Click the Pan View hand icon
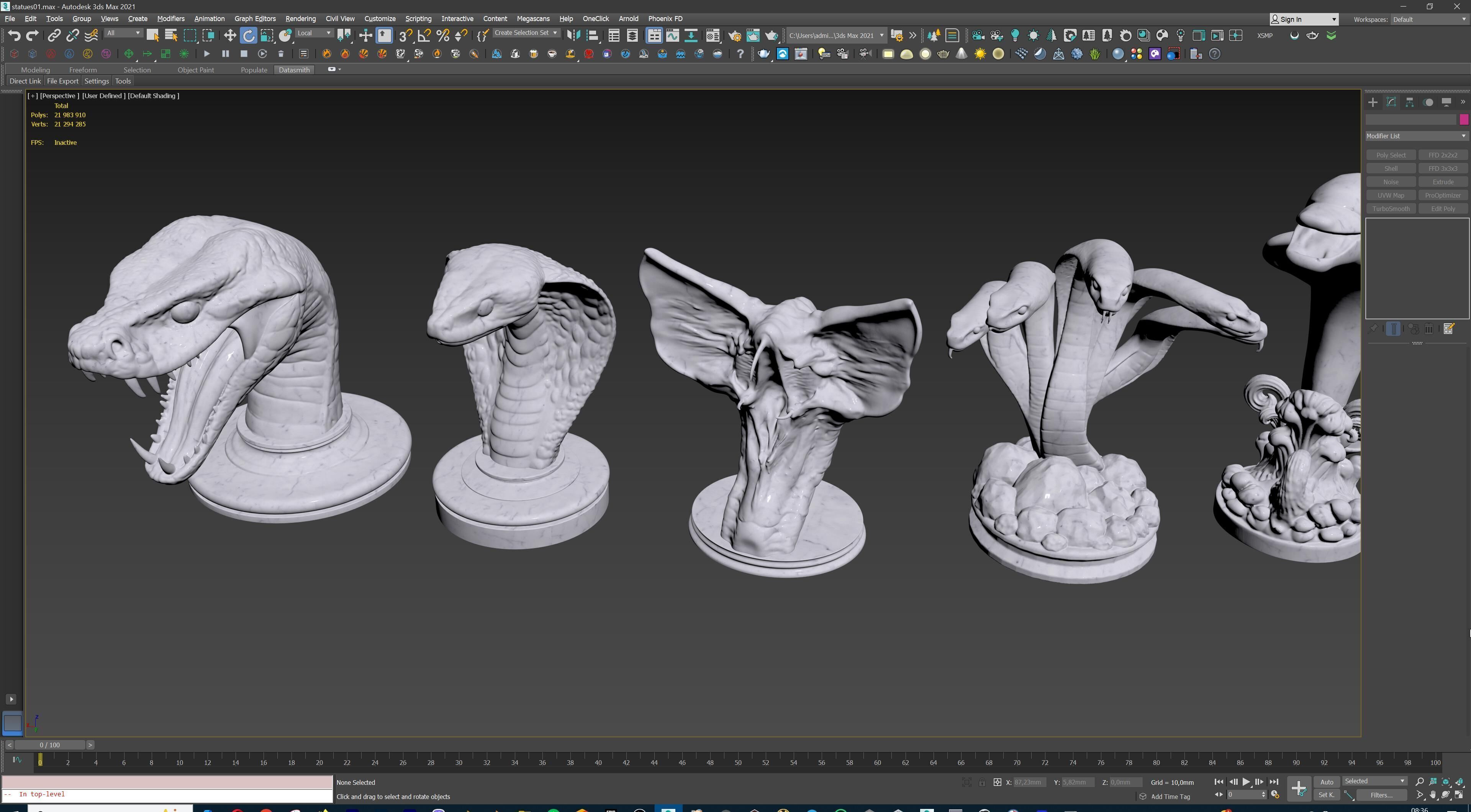This screenshot has height=812, width=1471. tap(1433, 795)
